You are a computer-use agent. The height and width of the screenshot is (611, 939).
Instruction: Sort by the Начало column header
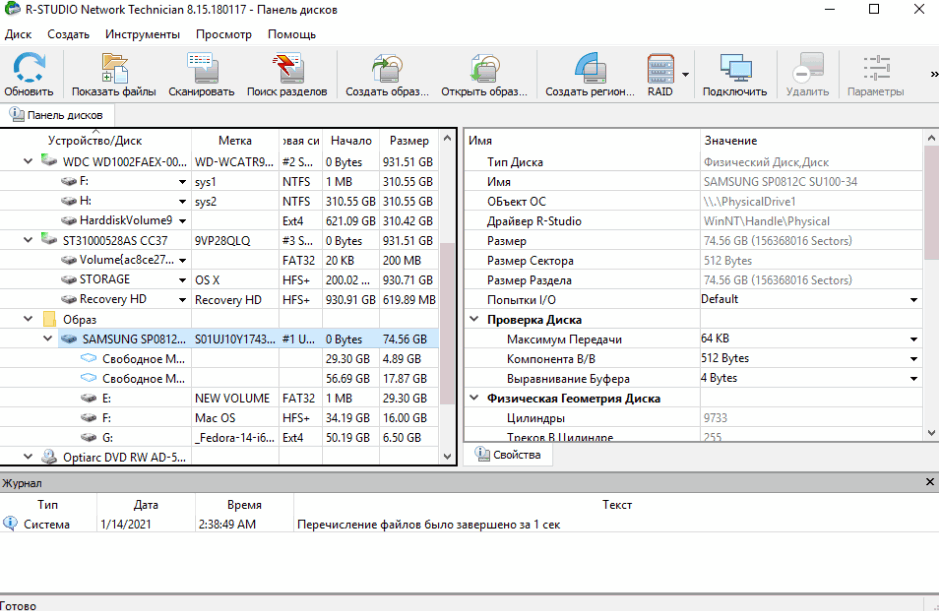click(351, 141)
